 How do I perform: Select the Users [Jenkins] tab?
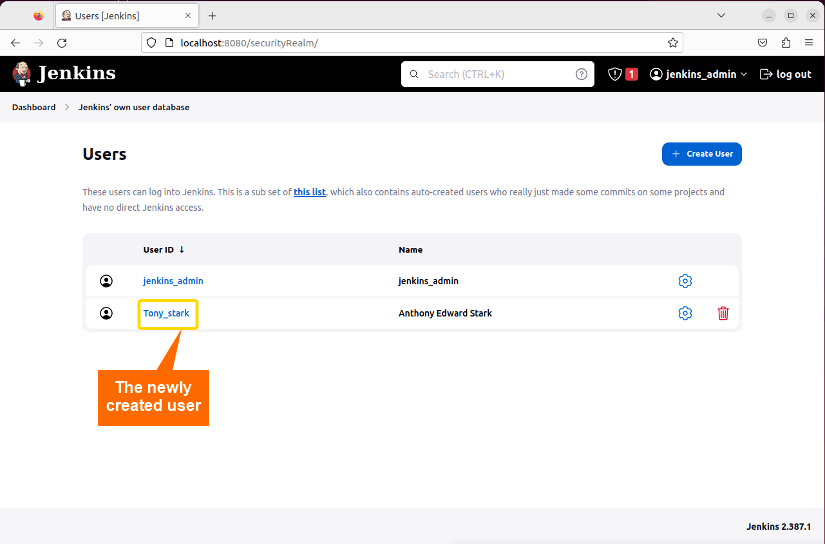(x=127, y=16)
